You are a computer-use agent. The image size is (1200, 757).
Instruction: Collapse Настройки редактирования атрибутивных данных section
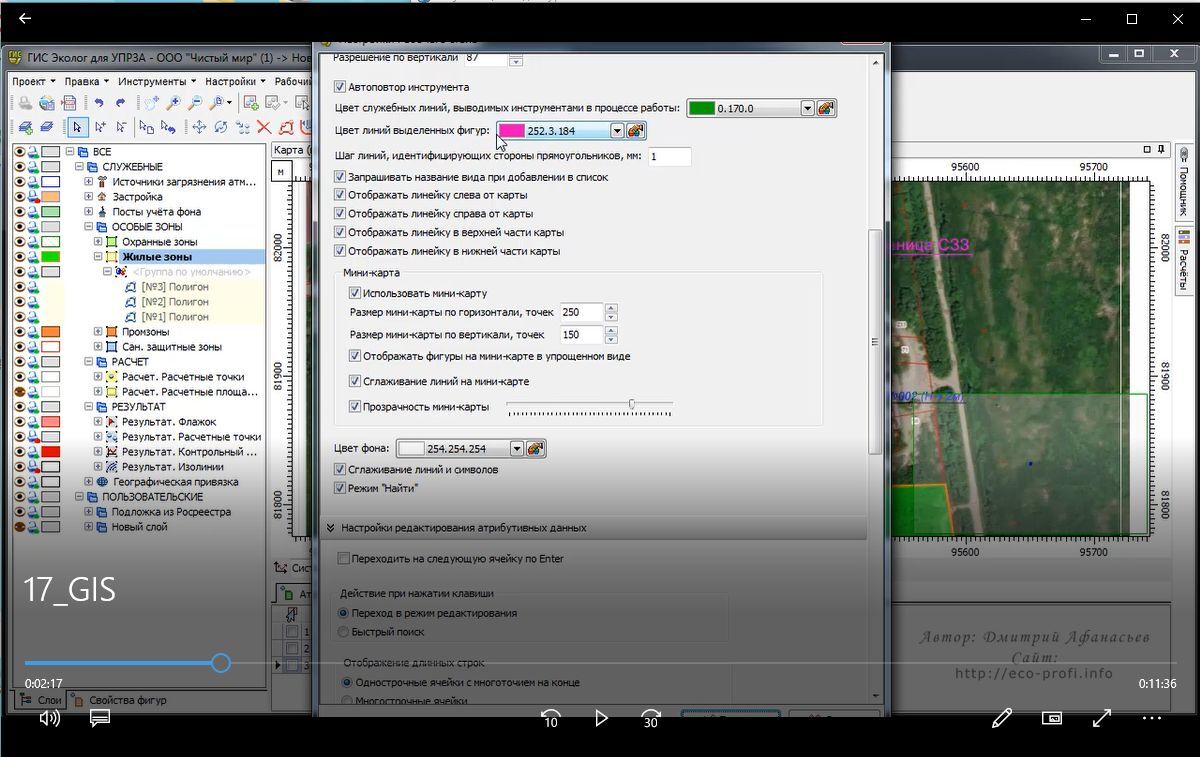(330, 527)
